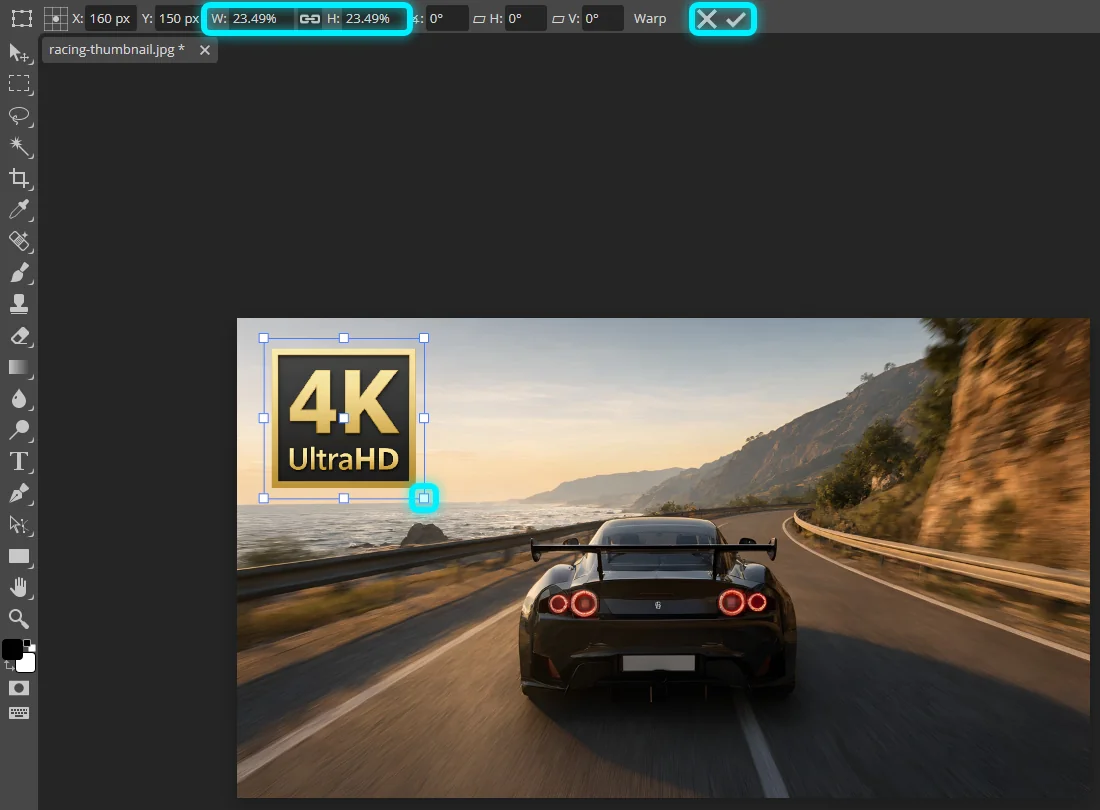
Task: Close the racing-thumbnail.jpg tab
Action: pos(204,50)
